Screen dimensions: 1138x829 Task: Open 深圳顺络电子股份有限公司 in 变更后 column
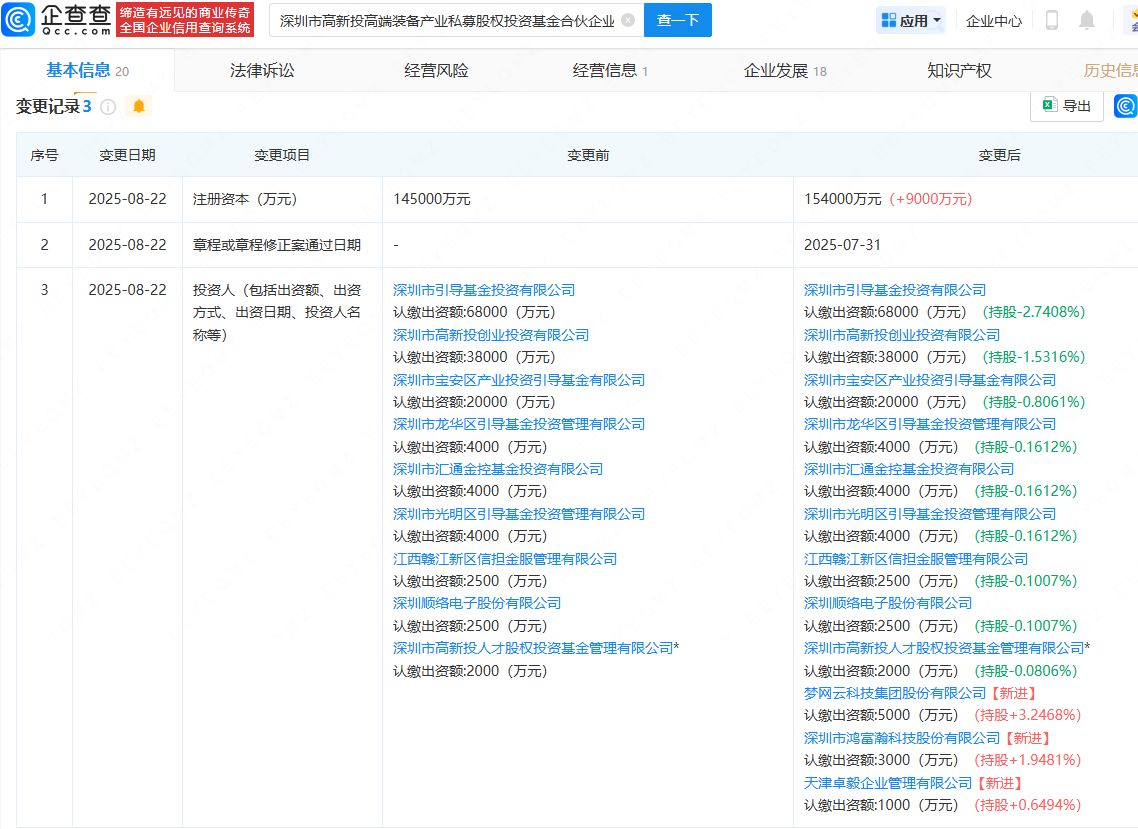(x=888, y=603)
